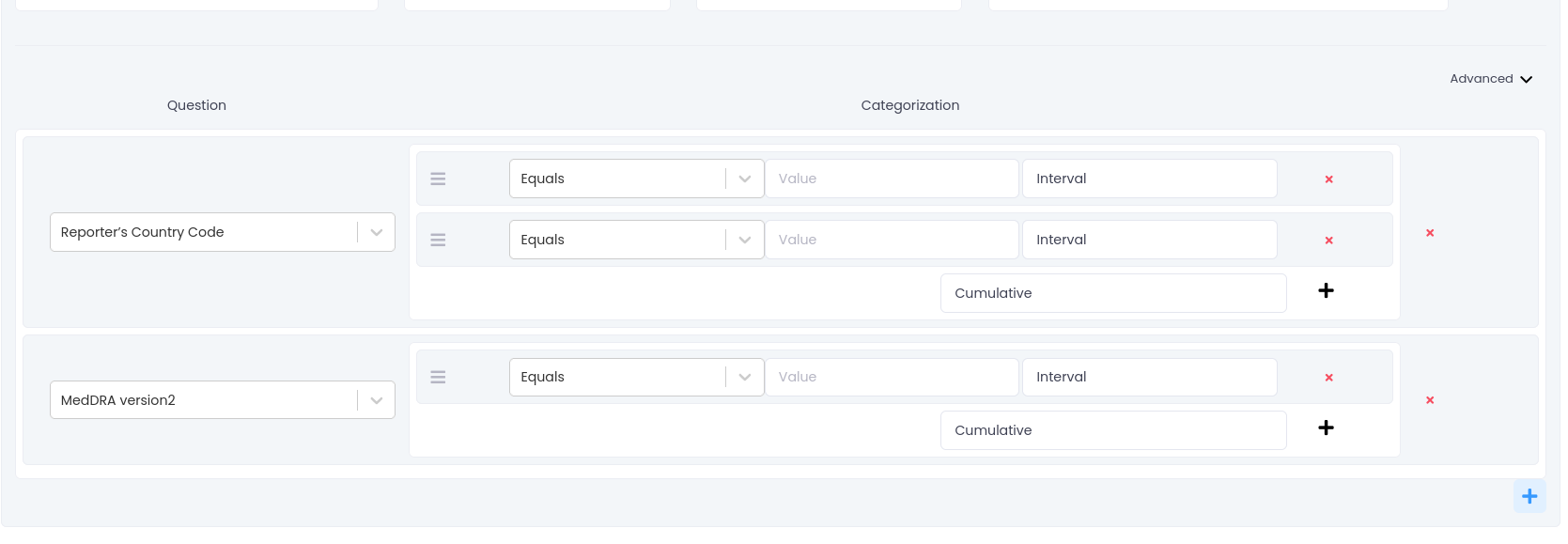
Task: Click the Cumulative field under MedDRA version2
Action: tap(1112, 430)
